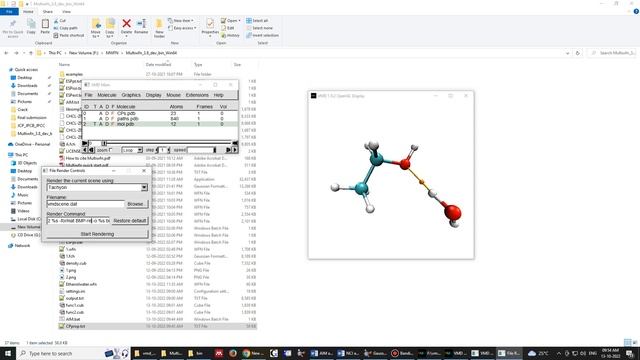The height and width of the screenshot is (360, 640).
Task: Open the Display menu in VMD Main
Action: click(153, 95)
